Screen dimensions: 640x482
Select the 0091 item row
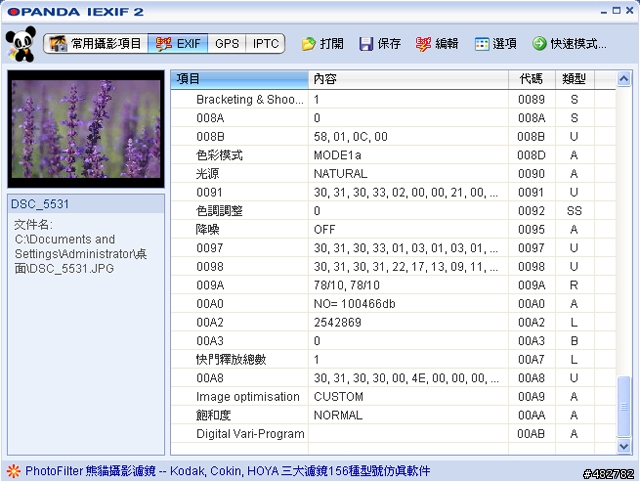pyautogui.click(x=393, y=192)
